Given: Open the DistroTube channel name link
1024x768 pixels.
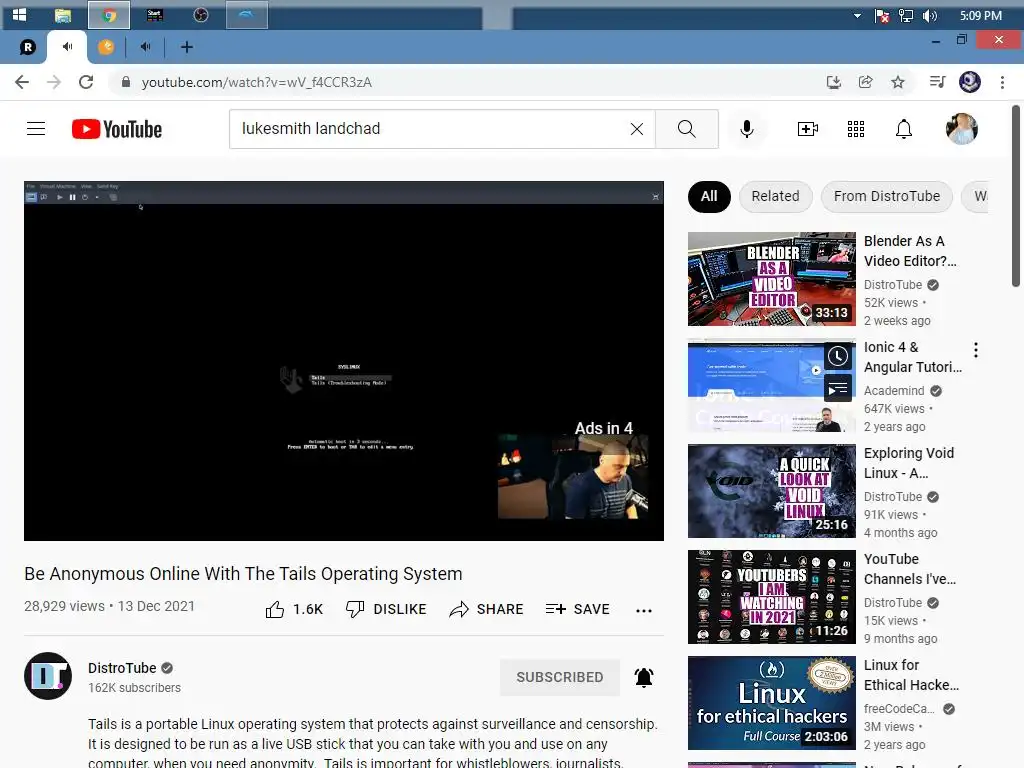Looking at the screenshot, I should pos(122,668).
